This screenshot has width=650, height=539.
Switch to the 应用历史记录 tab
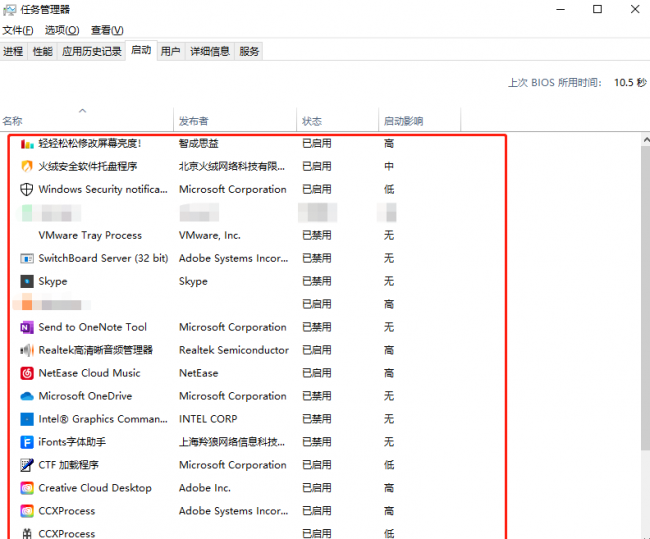pyautogui.click(x=92, y=51)
